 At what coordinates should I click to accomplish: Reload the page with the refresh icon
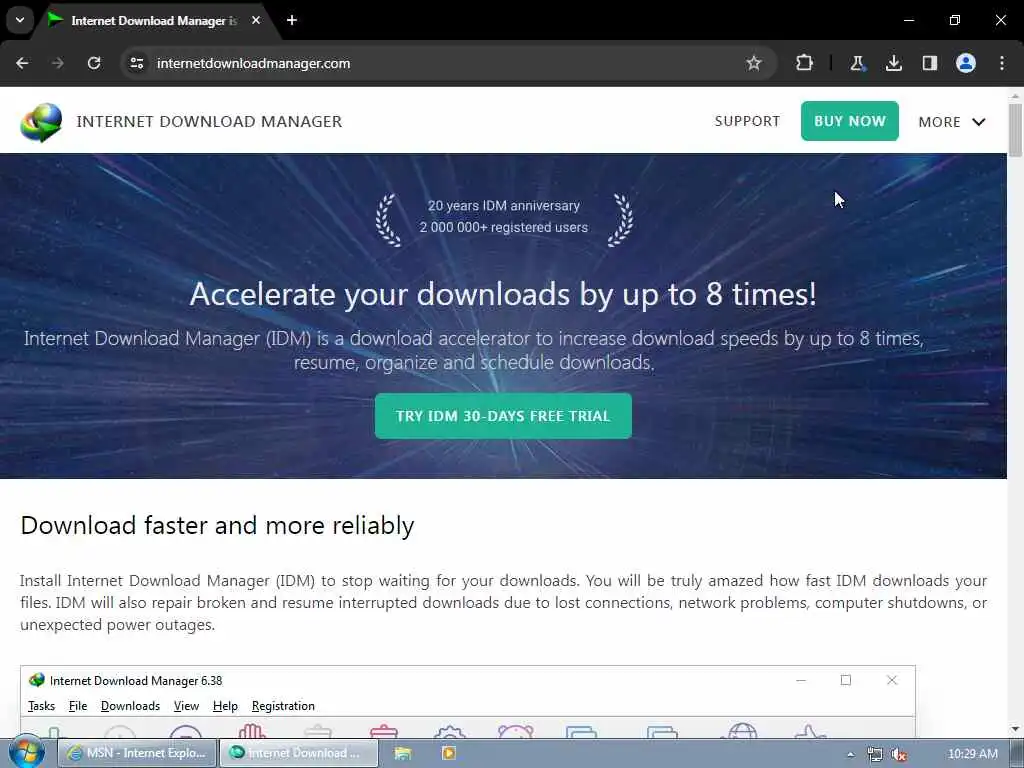click(x=94, y=63)
